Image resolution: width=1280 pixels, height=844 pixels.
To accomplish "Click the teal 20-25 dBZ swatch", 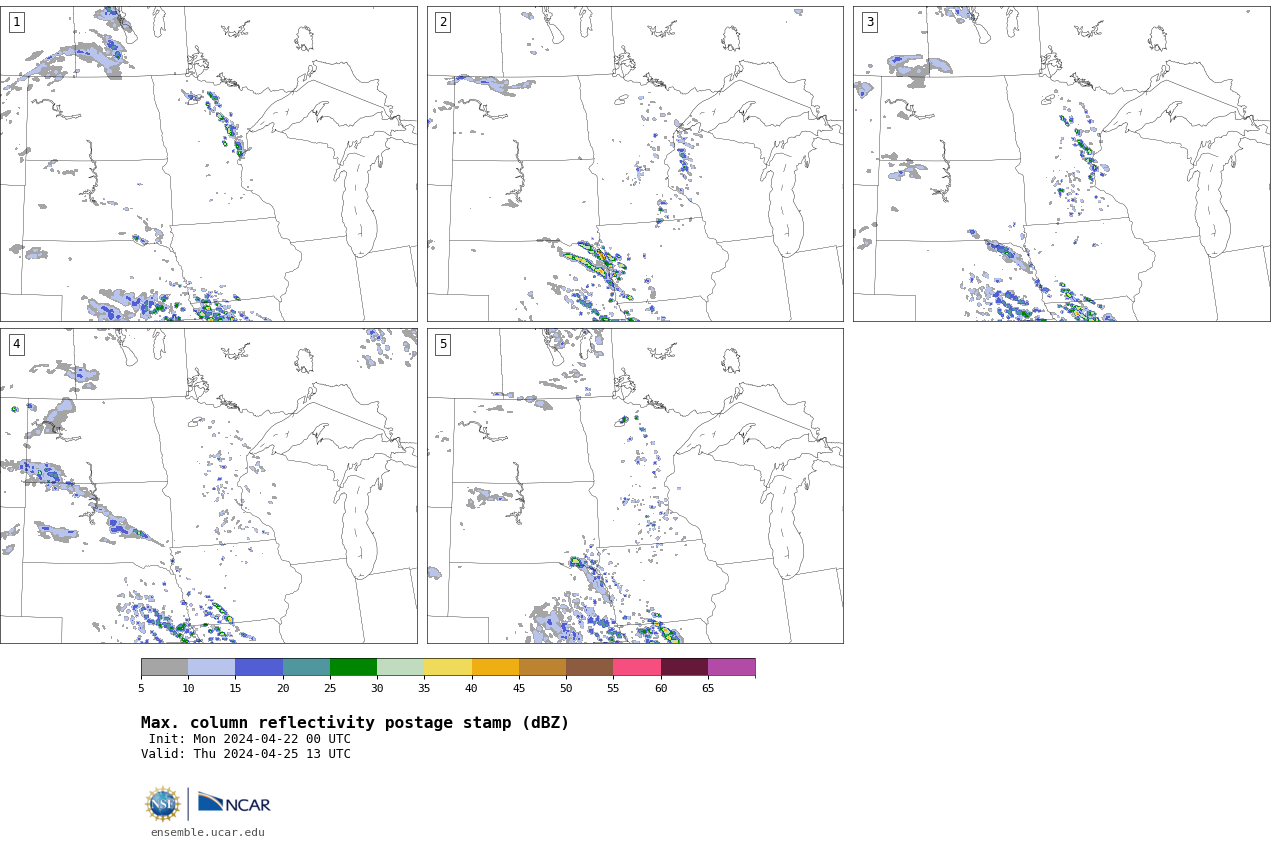I will [306, 667].
